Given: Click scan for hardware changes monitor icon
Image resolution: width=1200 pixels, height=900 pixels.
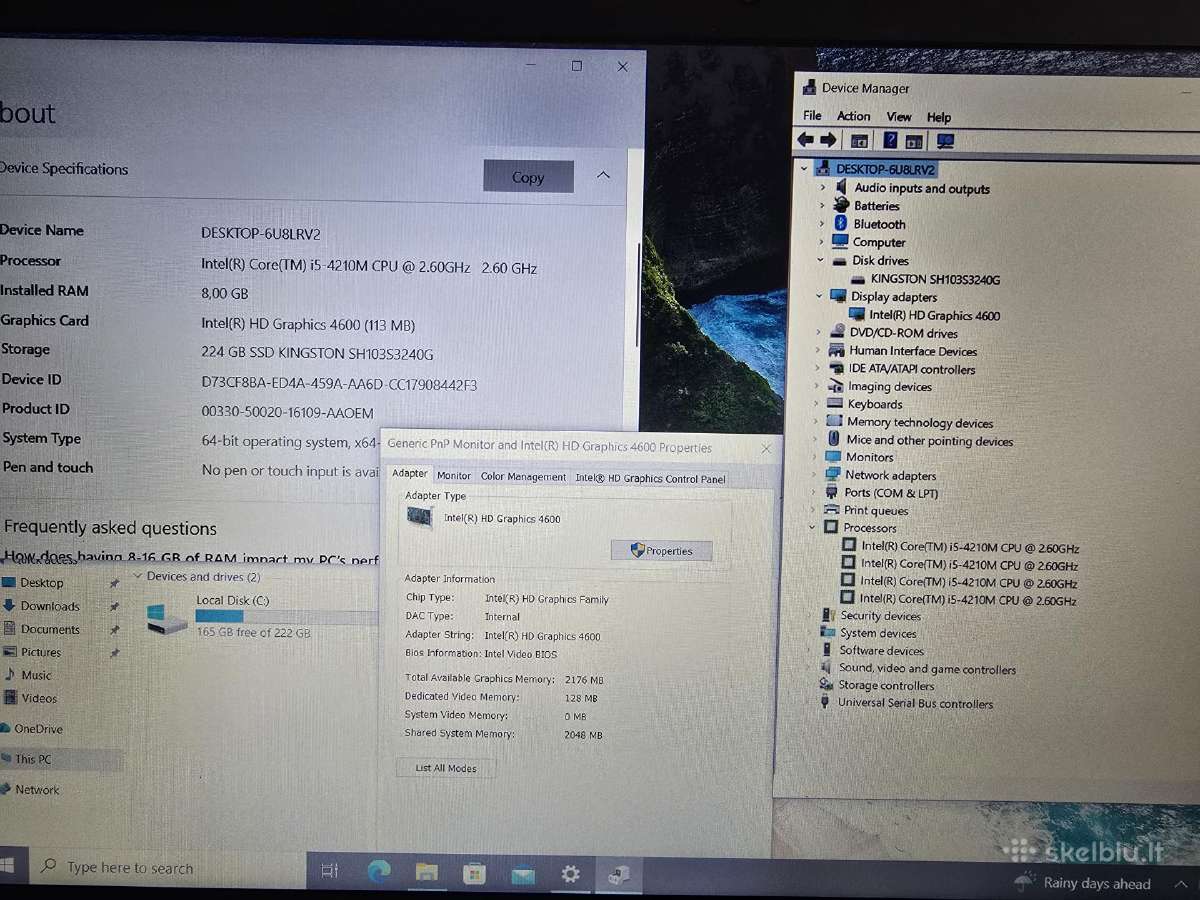Looking at the screenshot, I should (x=945, y=142).
